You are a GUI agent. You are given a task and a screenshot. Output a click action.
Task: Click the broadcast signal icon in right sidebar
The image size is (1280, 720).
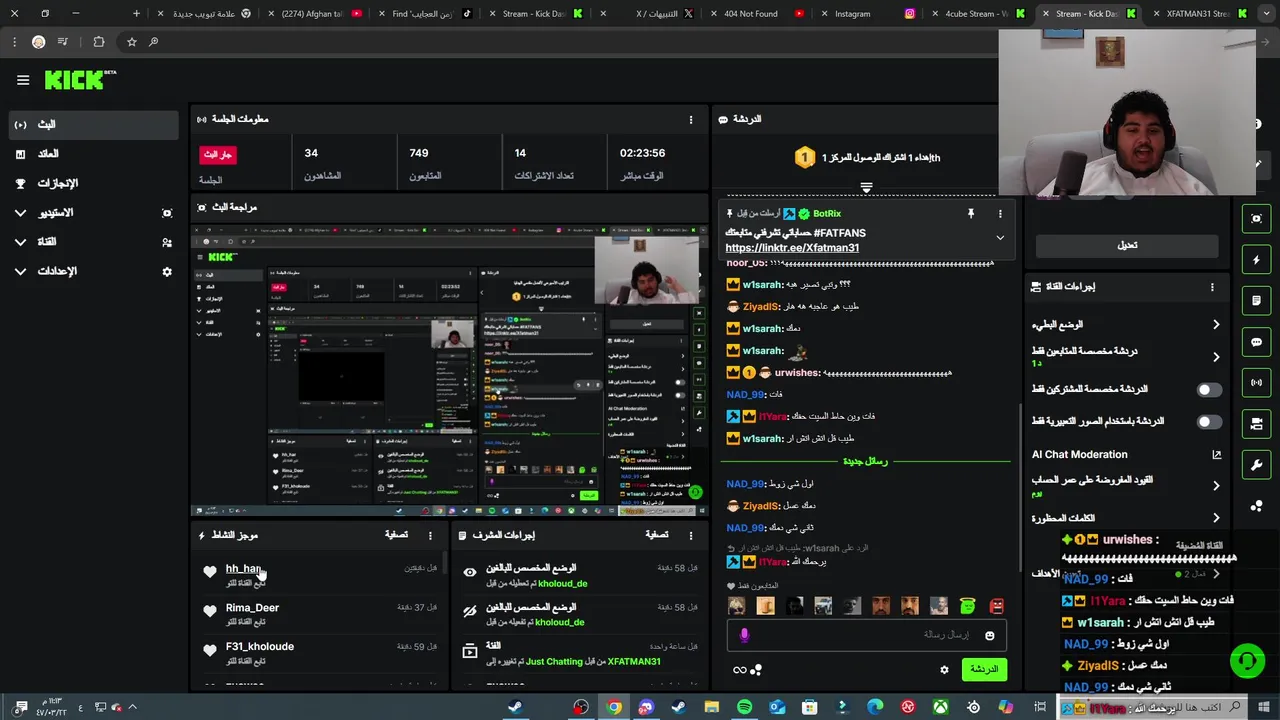pyautogui.click(x=1256, y=383)
